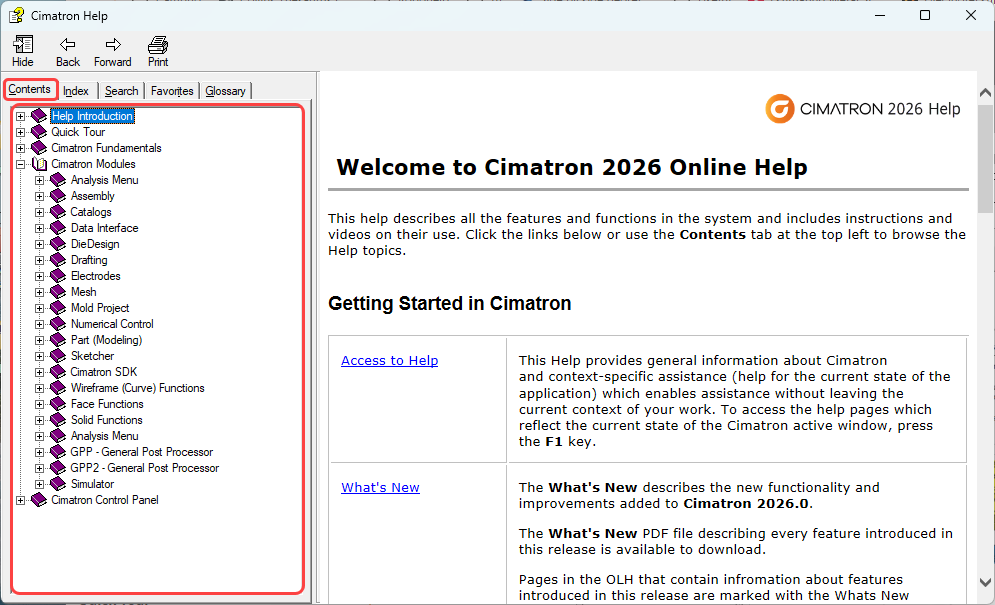Open the Index tab

pyautogui.click(x=76, y=91)
